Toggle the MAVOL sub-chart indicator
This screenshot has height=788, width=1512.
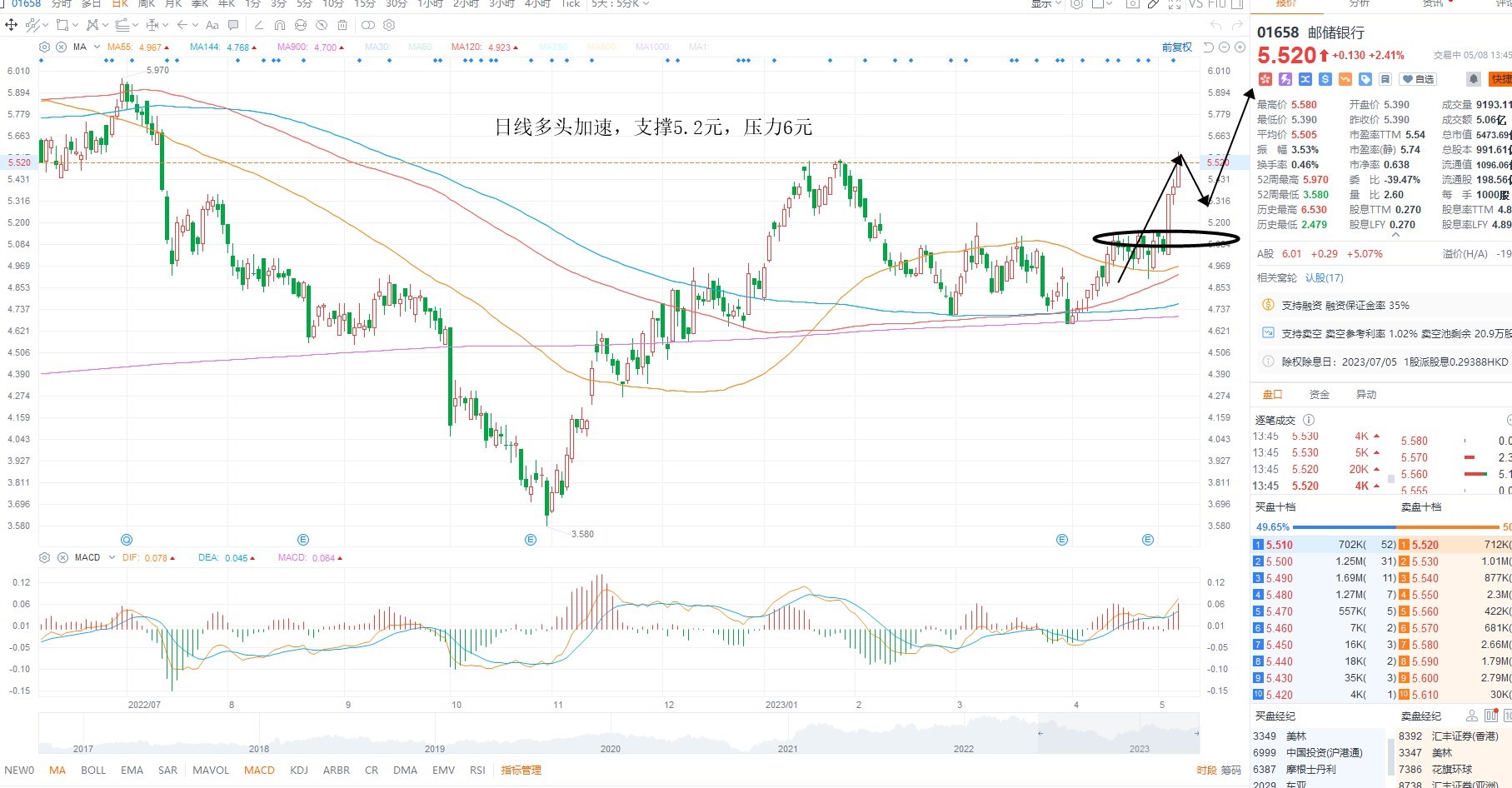[211, 770]
